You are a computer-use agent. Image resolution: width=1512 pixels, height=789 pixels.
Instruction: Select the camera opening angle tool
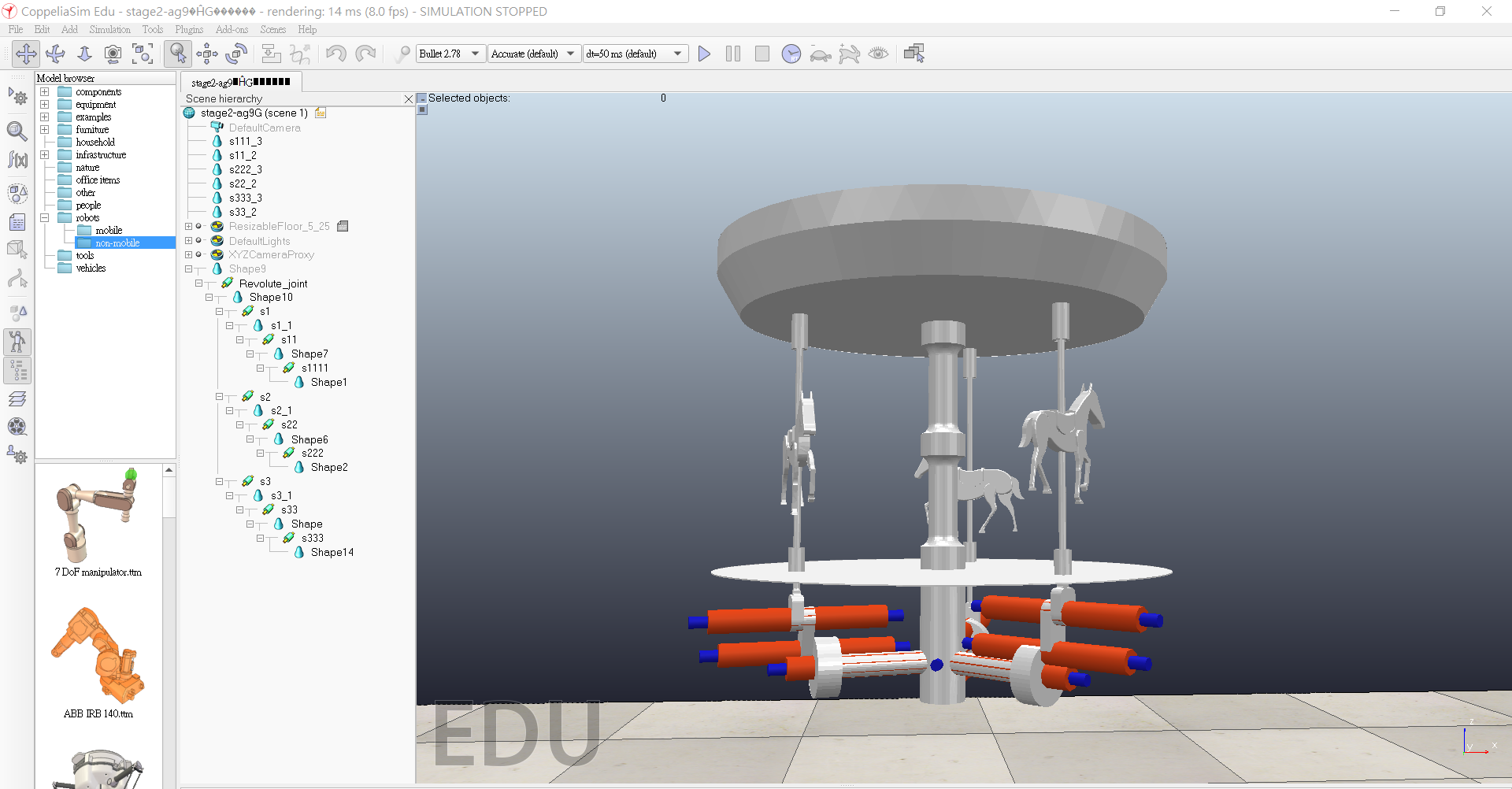pos(113,54)
